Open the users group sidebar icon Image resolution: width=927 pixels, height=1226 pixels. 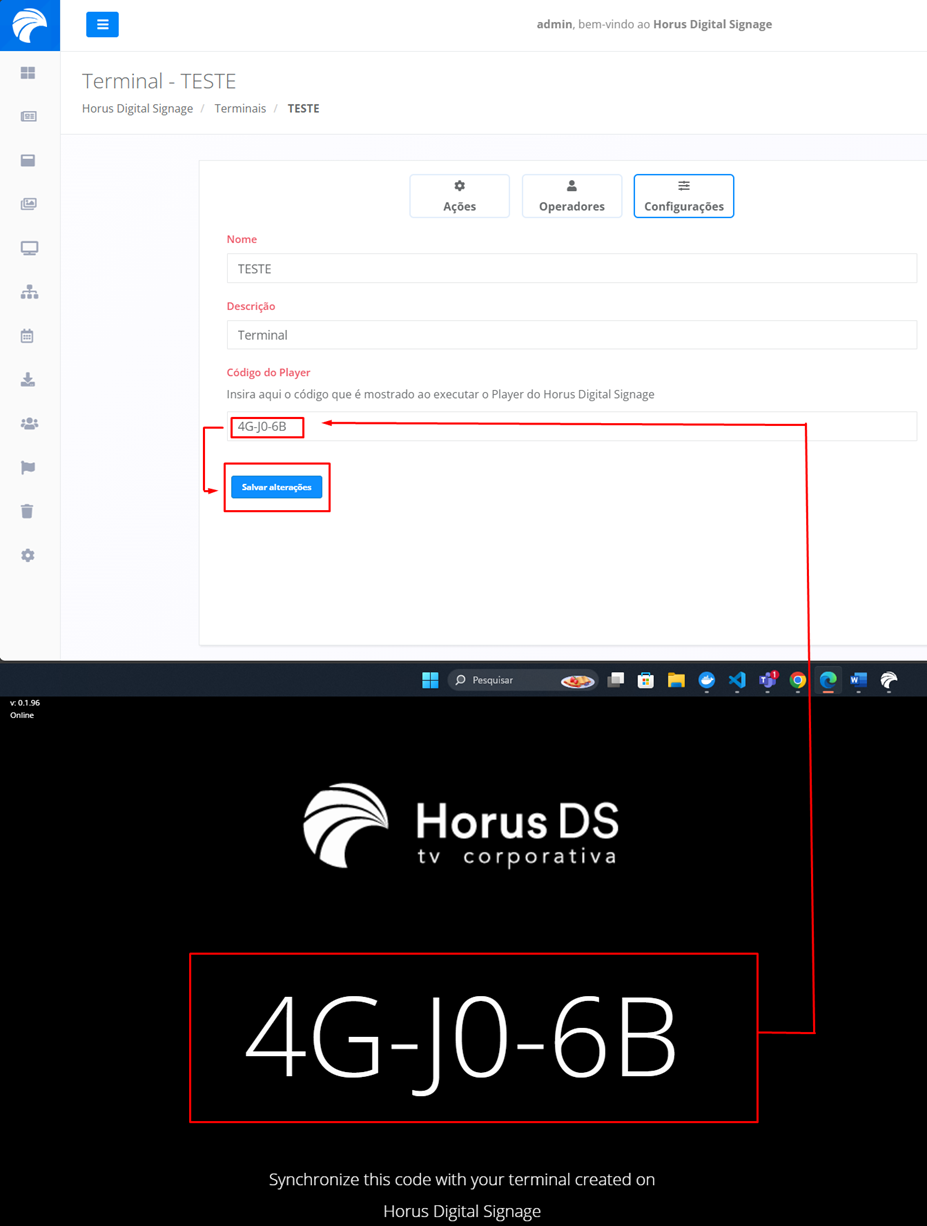(29, 424)
